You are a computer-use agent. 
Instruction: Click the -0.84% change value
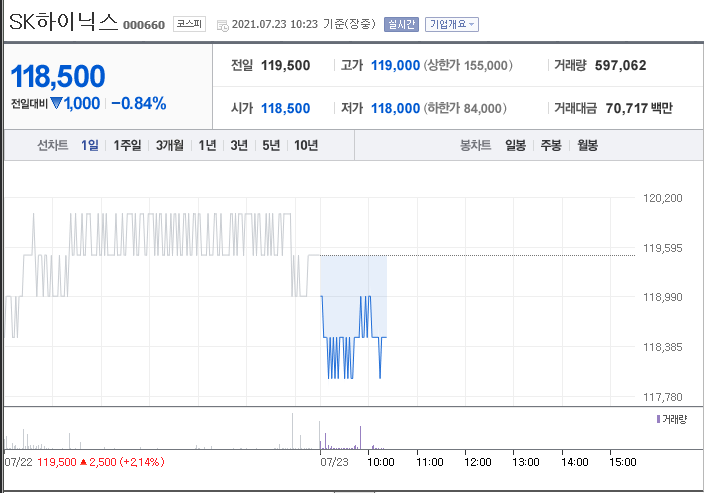139,103
